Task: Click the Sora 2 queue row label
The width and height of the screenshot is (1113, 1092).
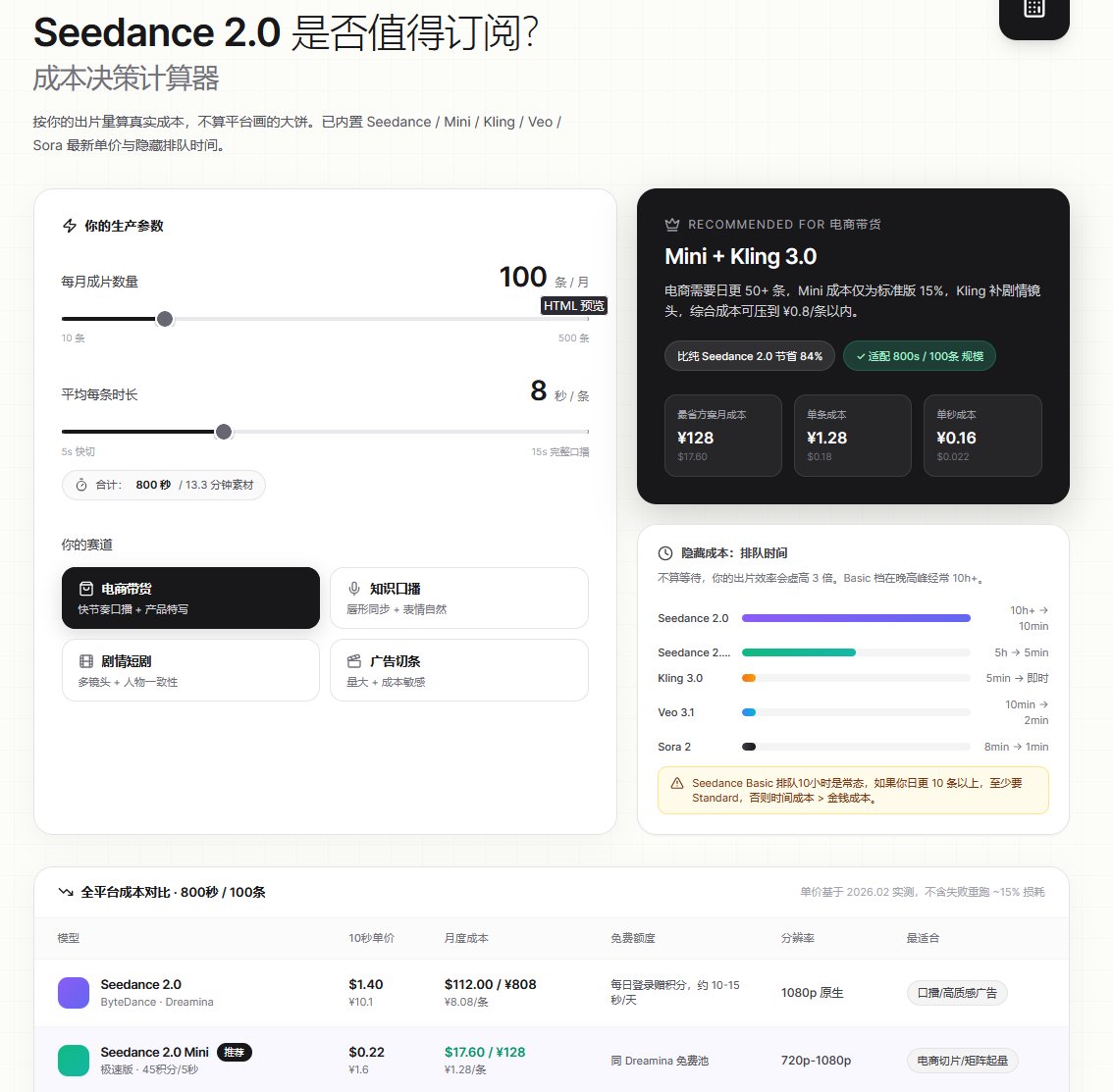Action: pos(673,747)
